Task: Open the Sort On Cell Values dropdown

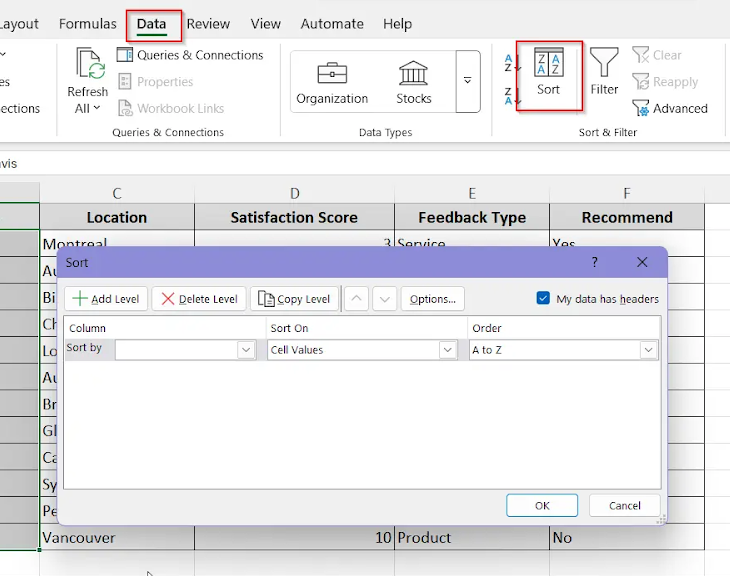Action: tap(447, 350)
